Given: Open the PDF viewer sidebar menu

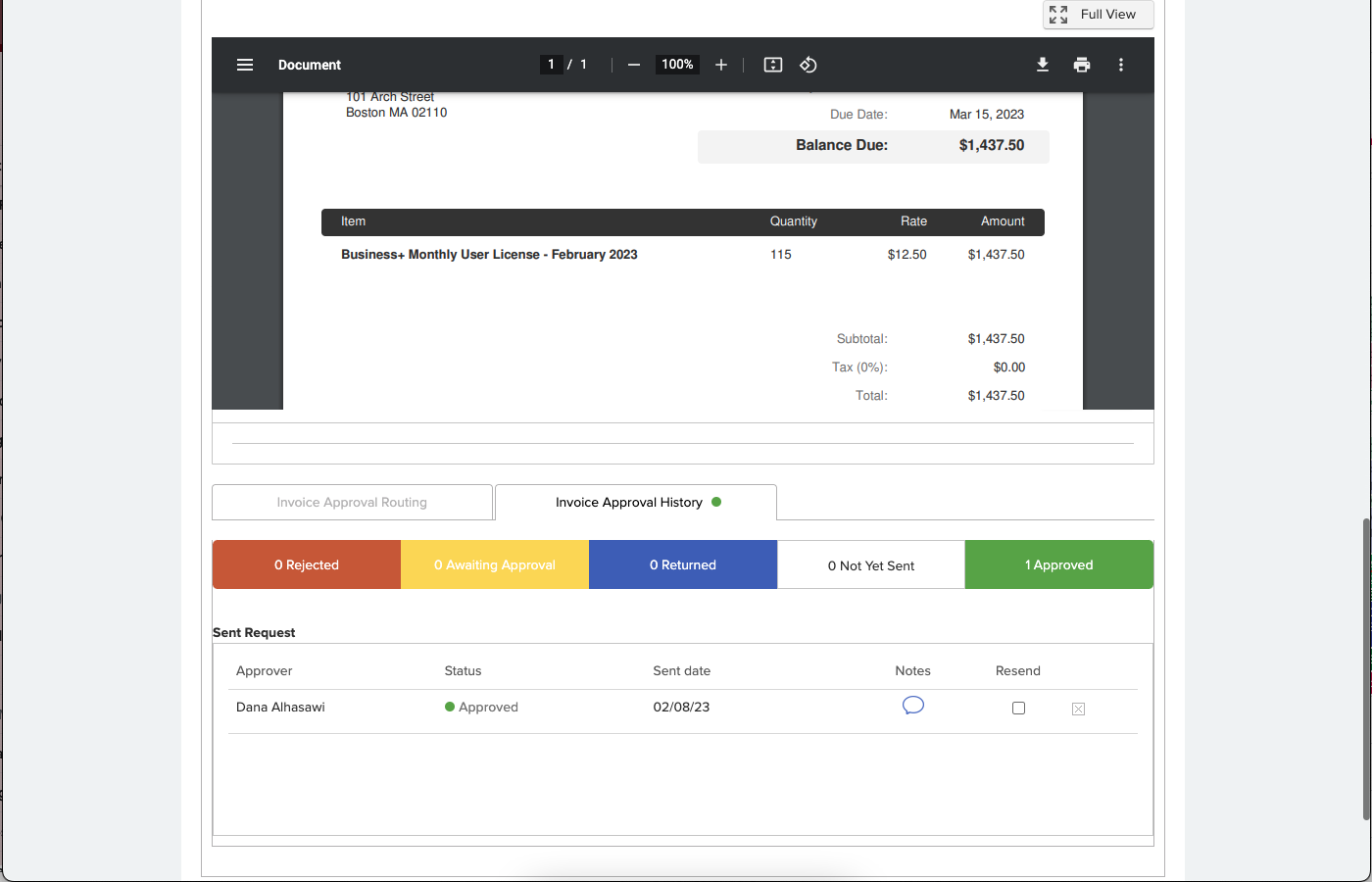Looking at the screenshot, I should (245, 65).
